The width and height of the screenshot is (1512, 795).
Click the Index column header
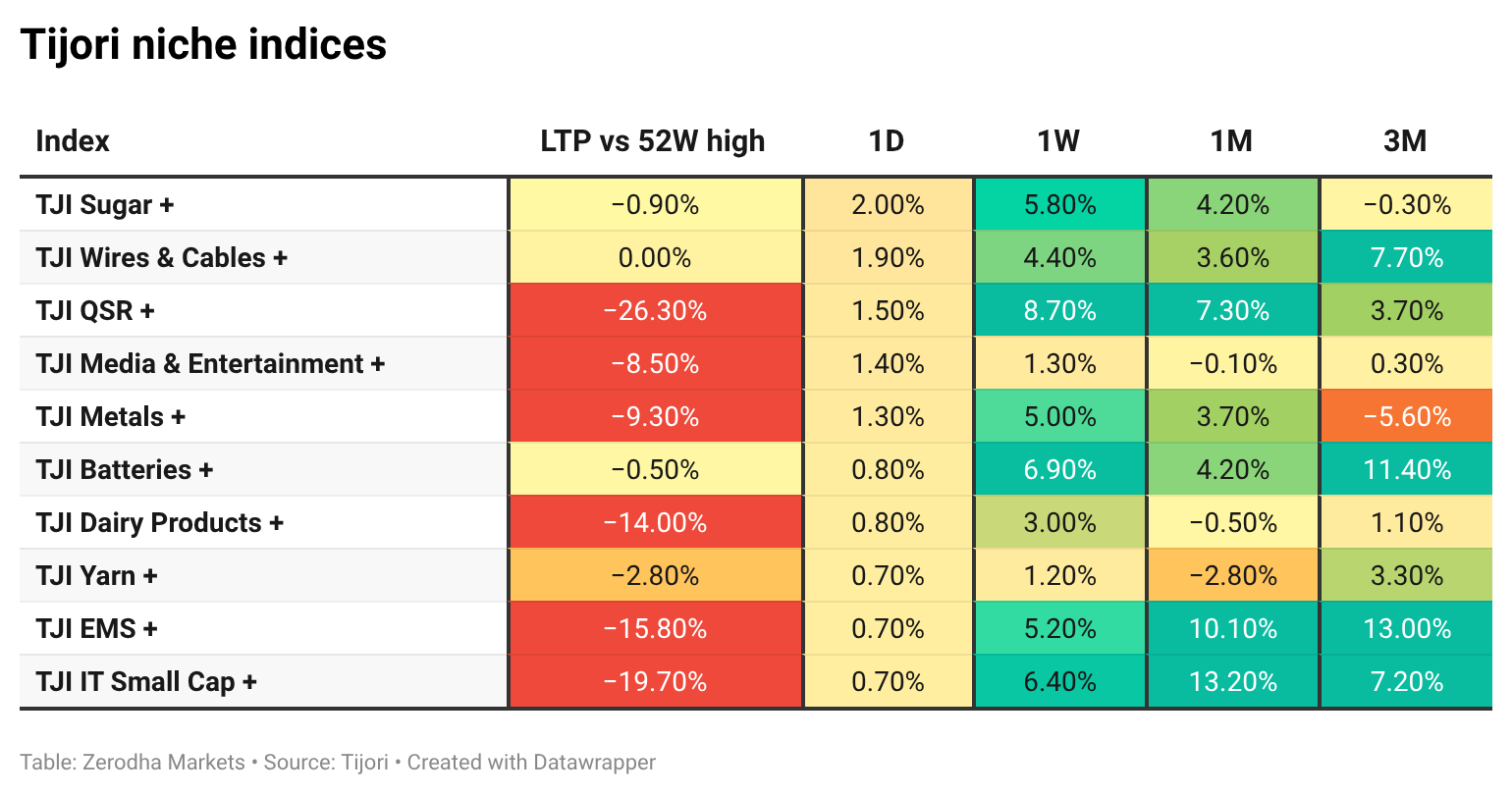point(73,141)
